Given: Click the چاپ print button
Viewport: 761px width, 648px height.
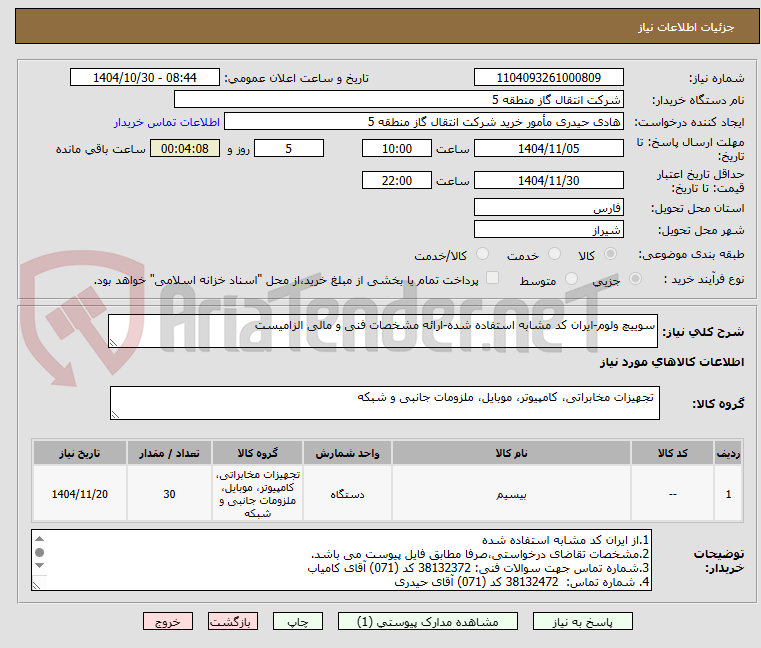Looking at the screenshot, I should pyautogui.click(x=298, y=621).
